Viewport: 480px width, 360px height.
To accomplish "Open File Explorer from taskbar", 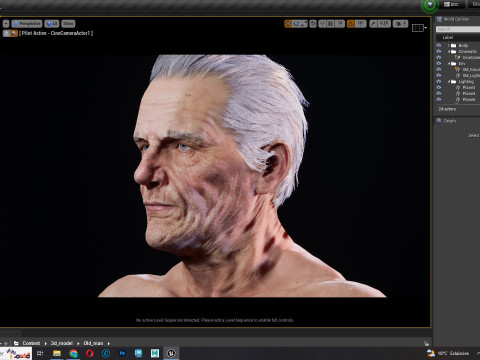I will click(x=57, y=353).
